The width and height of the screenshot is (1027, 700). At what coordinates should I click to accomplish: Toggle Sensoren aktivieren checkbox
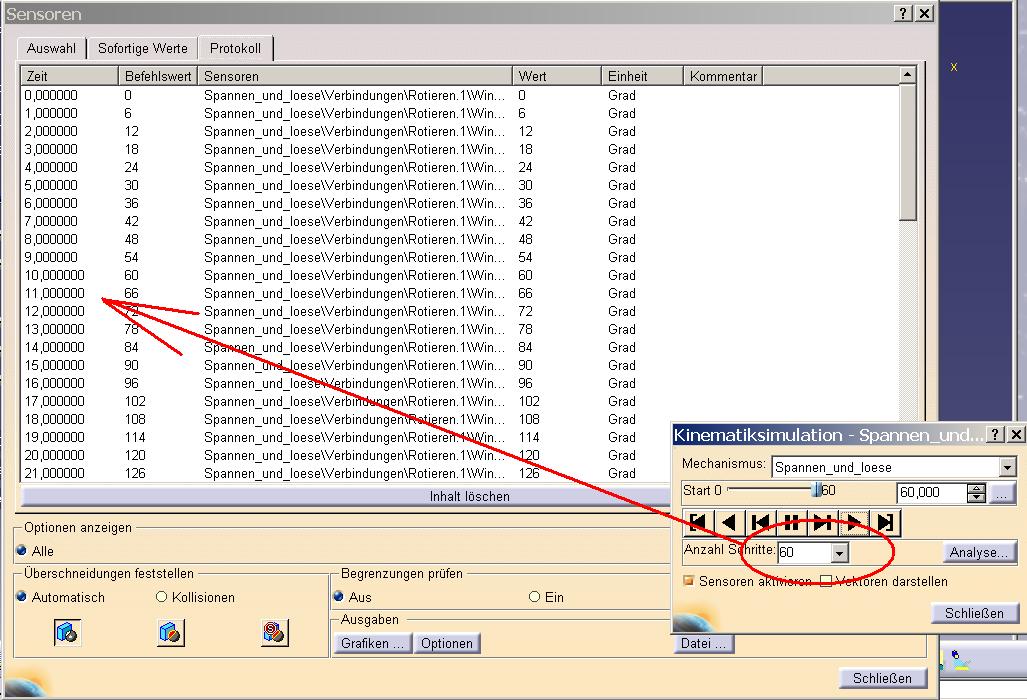pyautogui.click(x=688, y=581)
